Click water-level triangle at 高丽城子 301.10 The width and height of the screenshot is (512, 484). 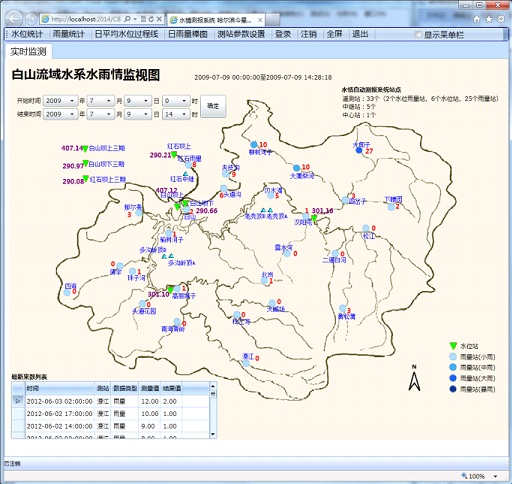click(x=170, y=290)
